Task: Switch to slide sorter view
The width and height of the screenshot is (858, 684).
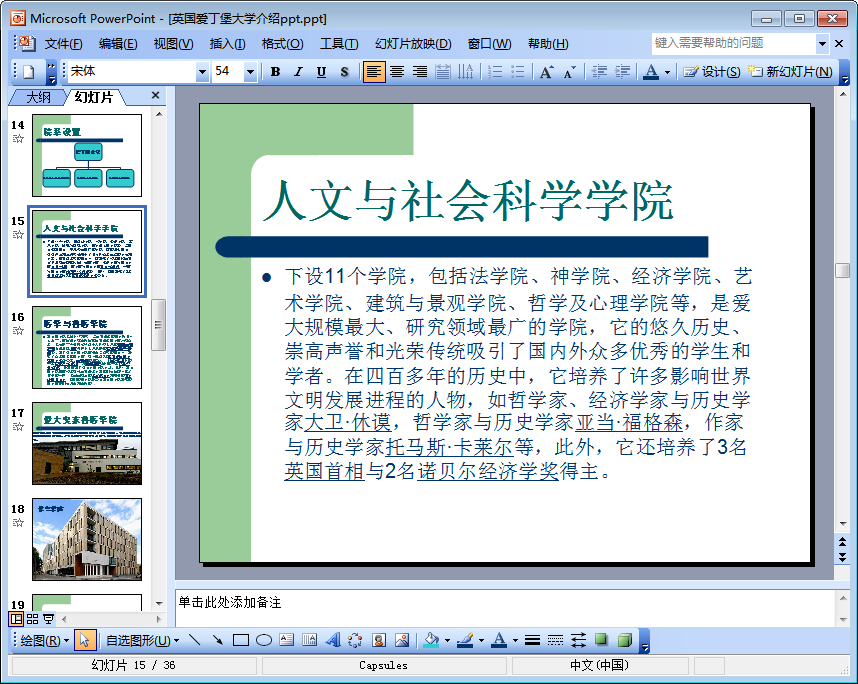Action: pos(32,619)
